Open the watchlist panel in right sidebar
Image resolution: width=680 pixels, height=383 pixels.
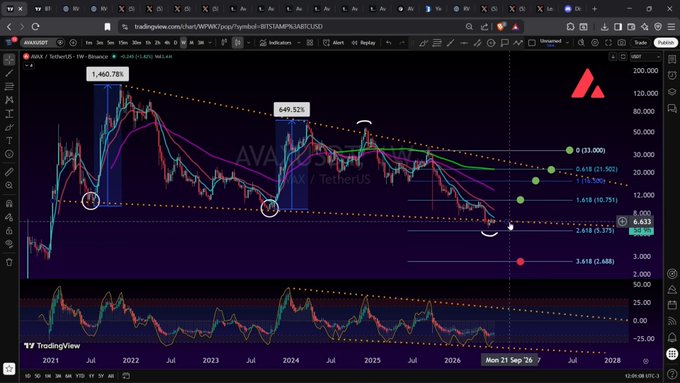coord(672,59)
